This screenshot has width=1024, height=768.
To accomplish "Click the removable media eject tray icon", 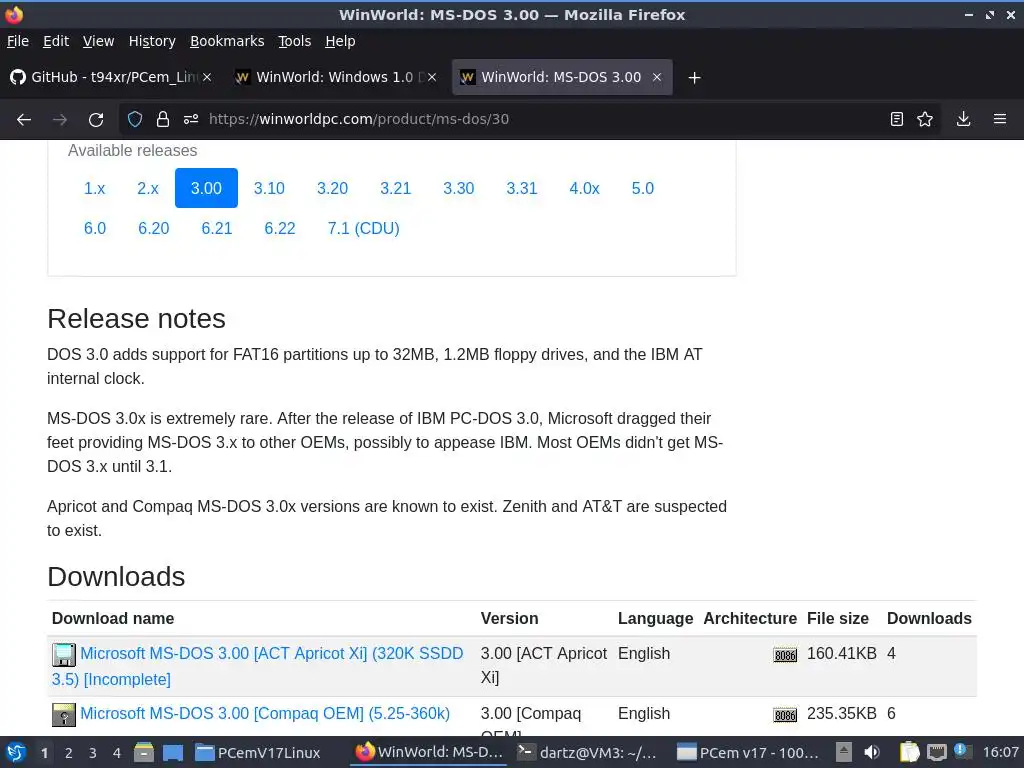I will [844, 752].
